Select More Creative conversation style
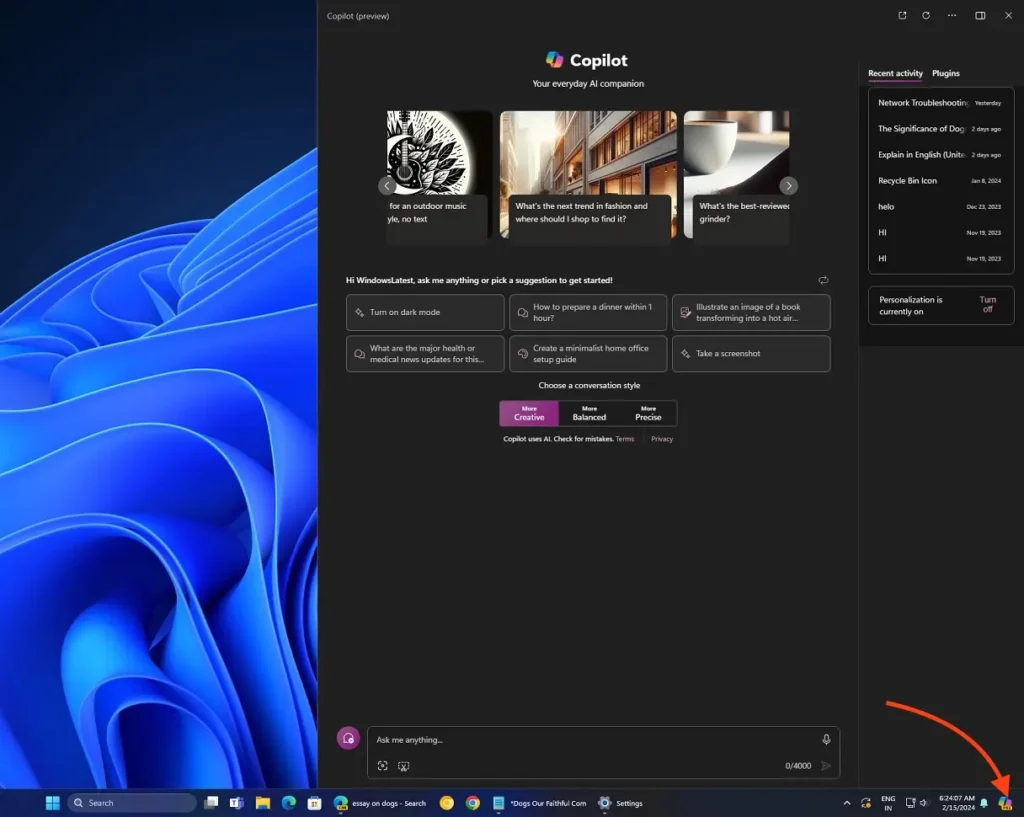Screen dimensions: 1024x817 pos(529,413)
